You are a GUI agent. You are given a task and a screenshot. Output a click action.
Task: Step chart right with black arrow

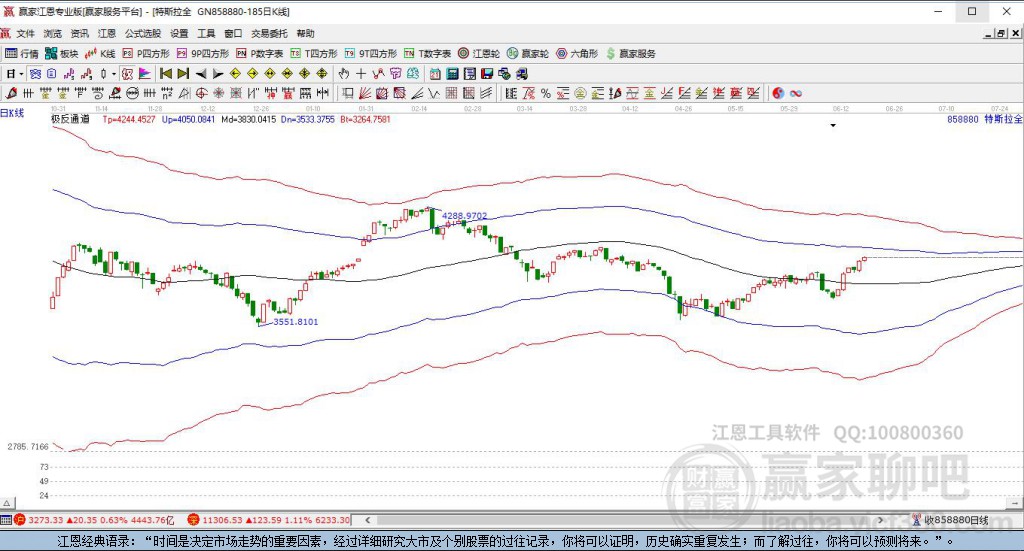pyautogui.click(x=218, y=74)
